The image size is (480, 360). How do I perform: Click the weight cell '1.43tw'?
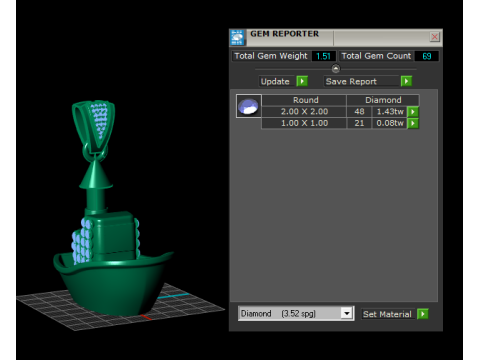(x=390, y=112)
